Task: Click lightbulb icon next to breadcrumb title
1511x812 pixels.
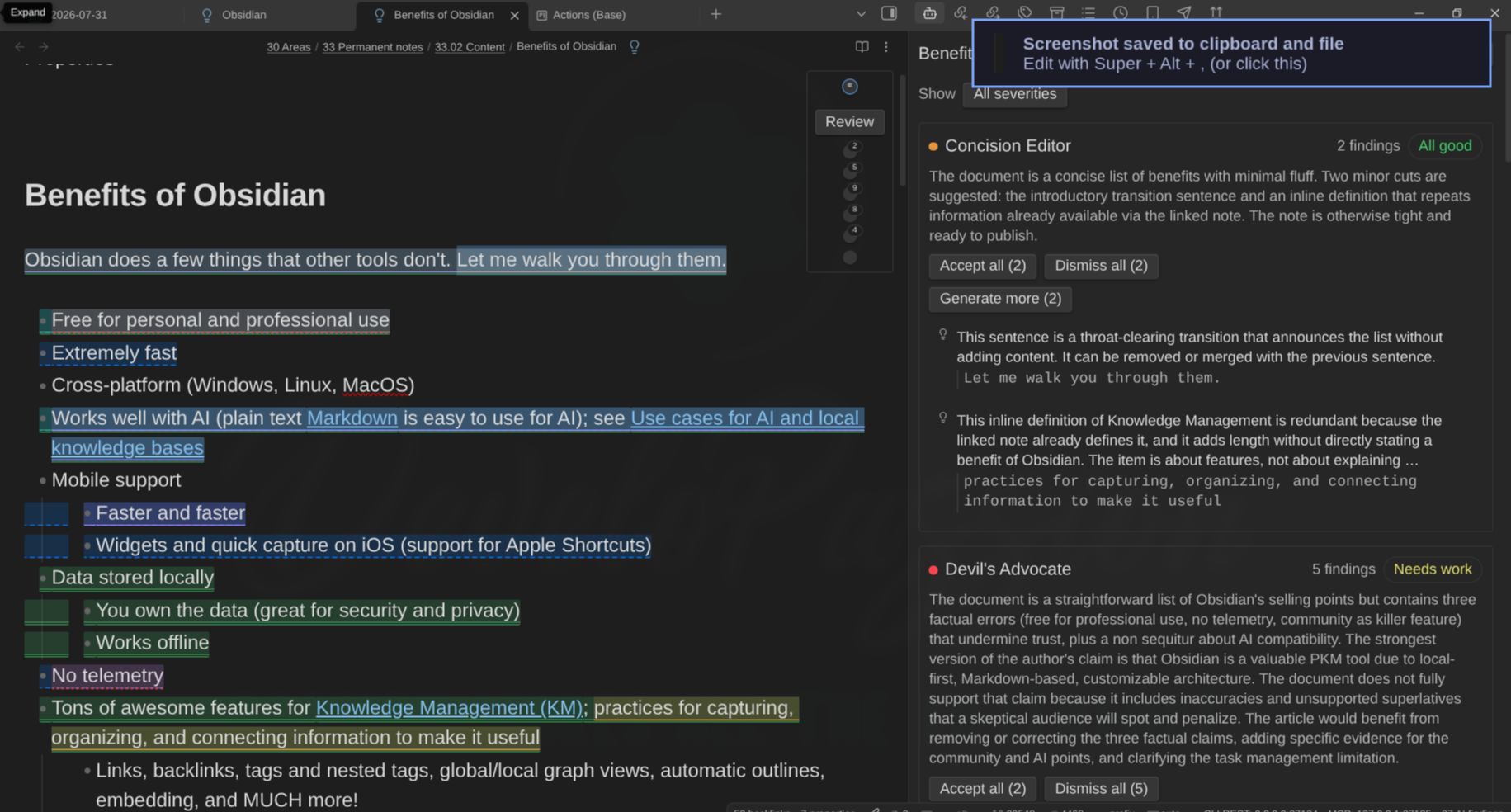Action: (635, 47)
